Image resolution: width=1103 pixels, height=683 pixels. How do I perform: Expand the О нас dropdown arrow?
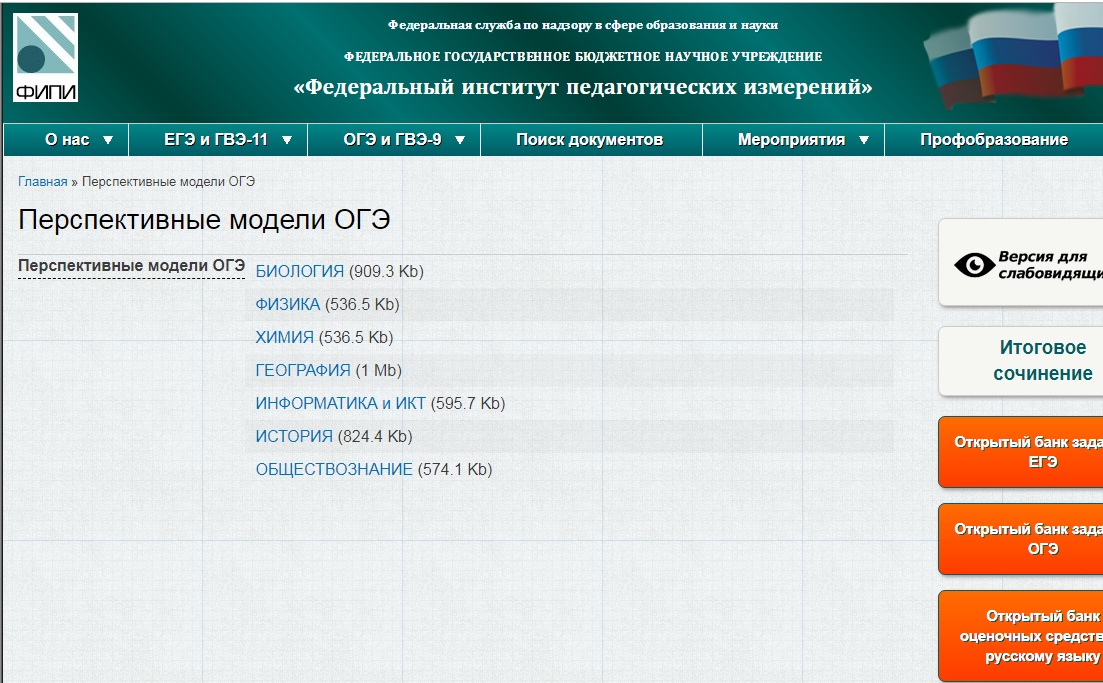coord(108,140)
